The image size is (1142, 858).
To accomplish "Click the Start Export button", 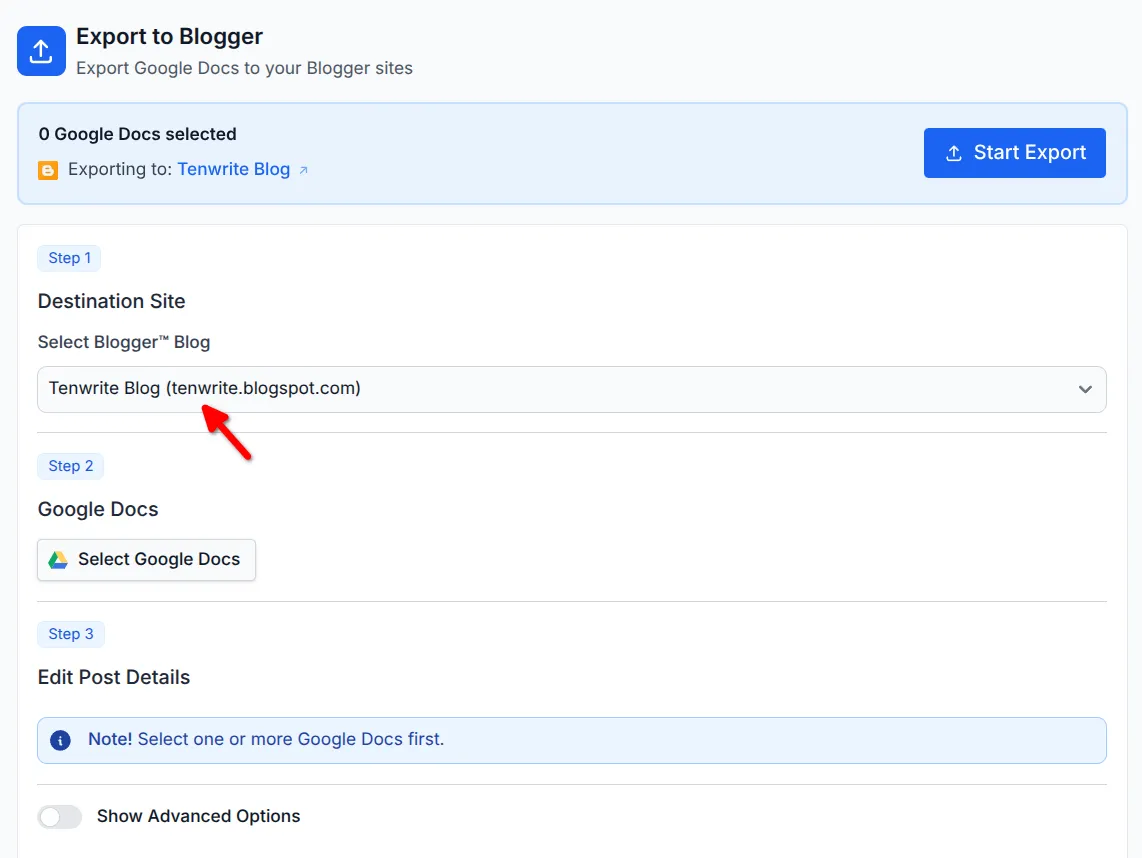I will (1014, 152).
